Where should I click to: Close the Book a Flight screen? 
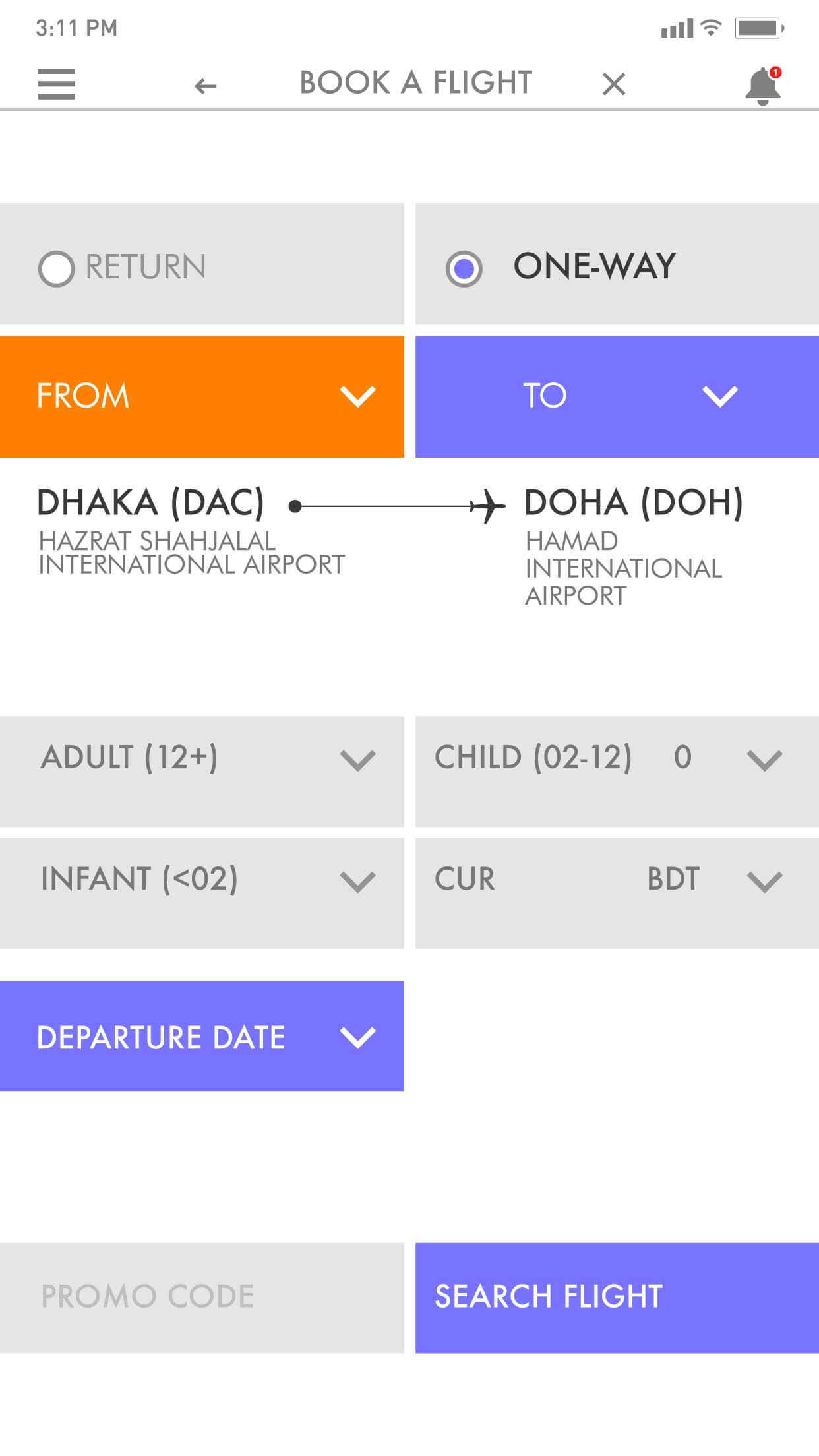(x=613, y=84)
